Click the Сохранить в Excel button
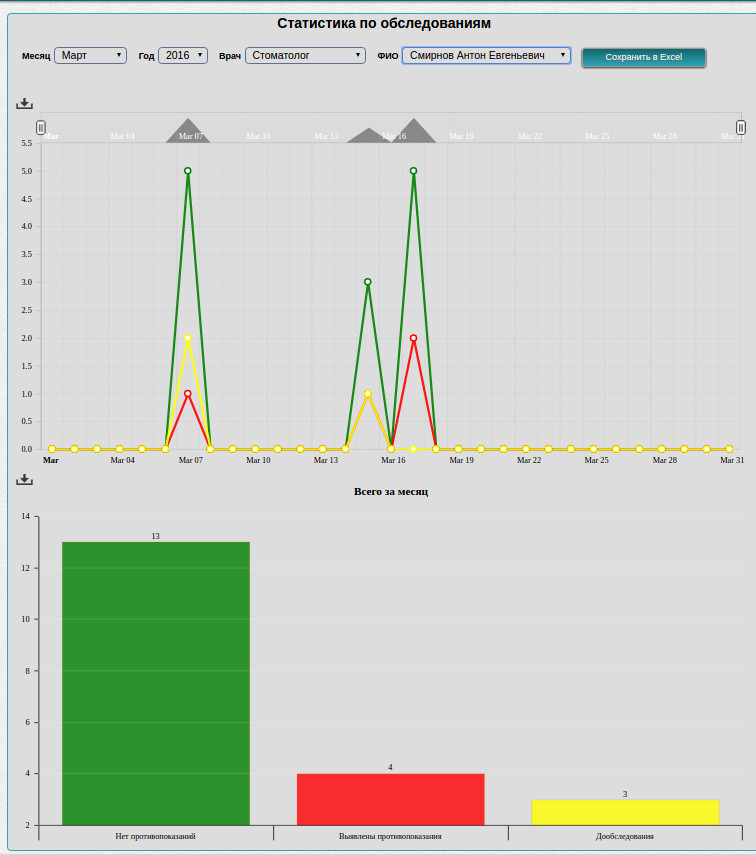The height and width of the screenshot is (855, 756). point(643,57)
